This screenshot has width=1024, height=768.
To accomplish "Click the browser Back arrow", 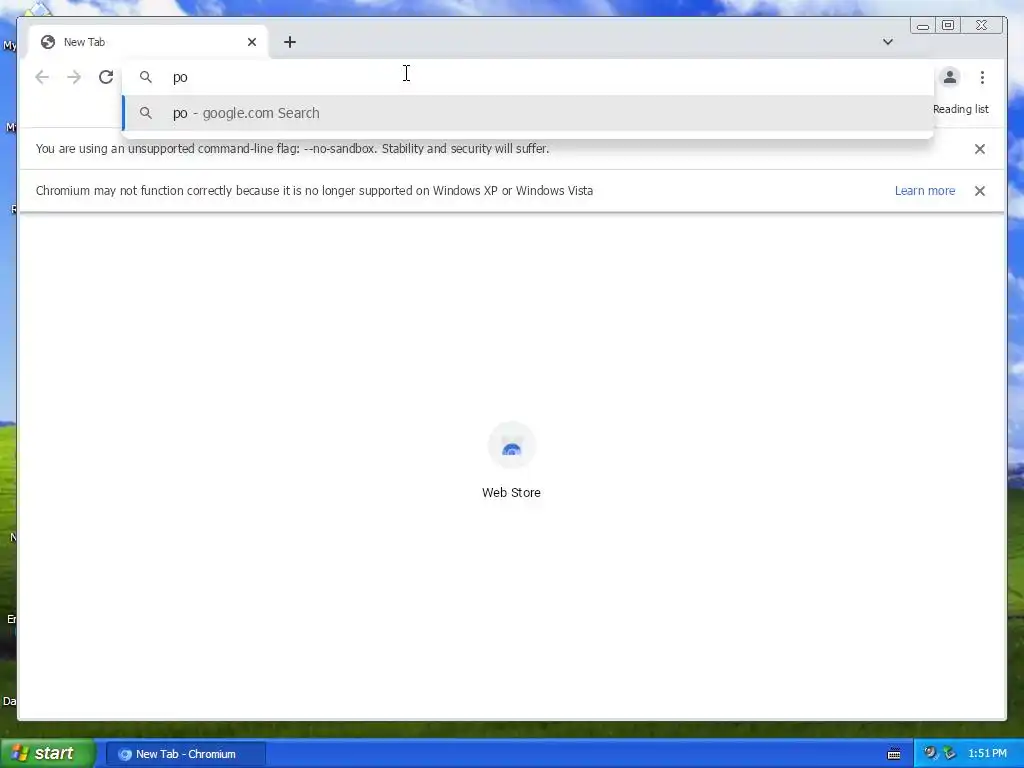I will click(42, 77).
